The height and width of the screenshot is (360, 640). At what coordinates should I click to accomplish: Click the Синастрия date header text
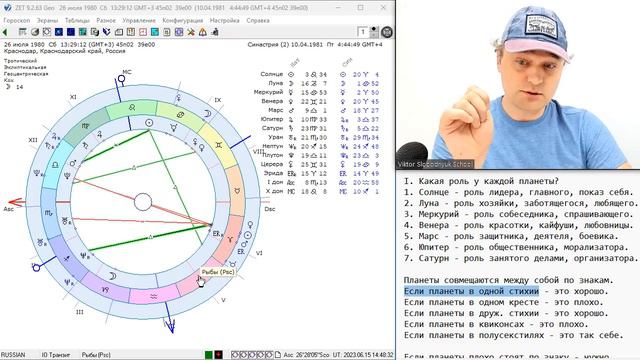(x=315, y=44)
